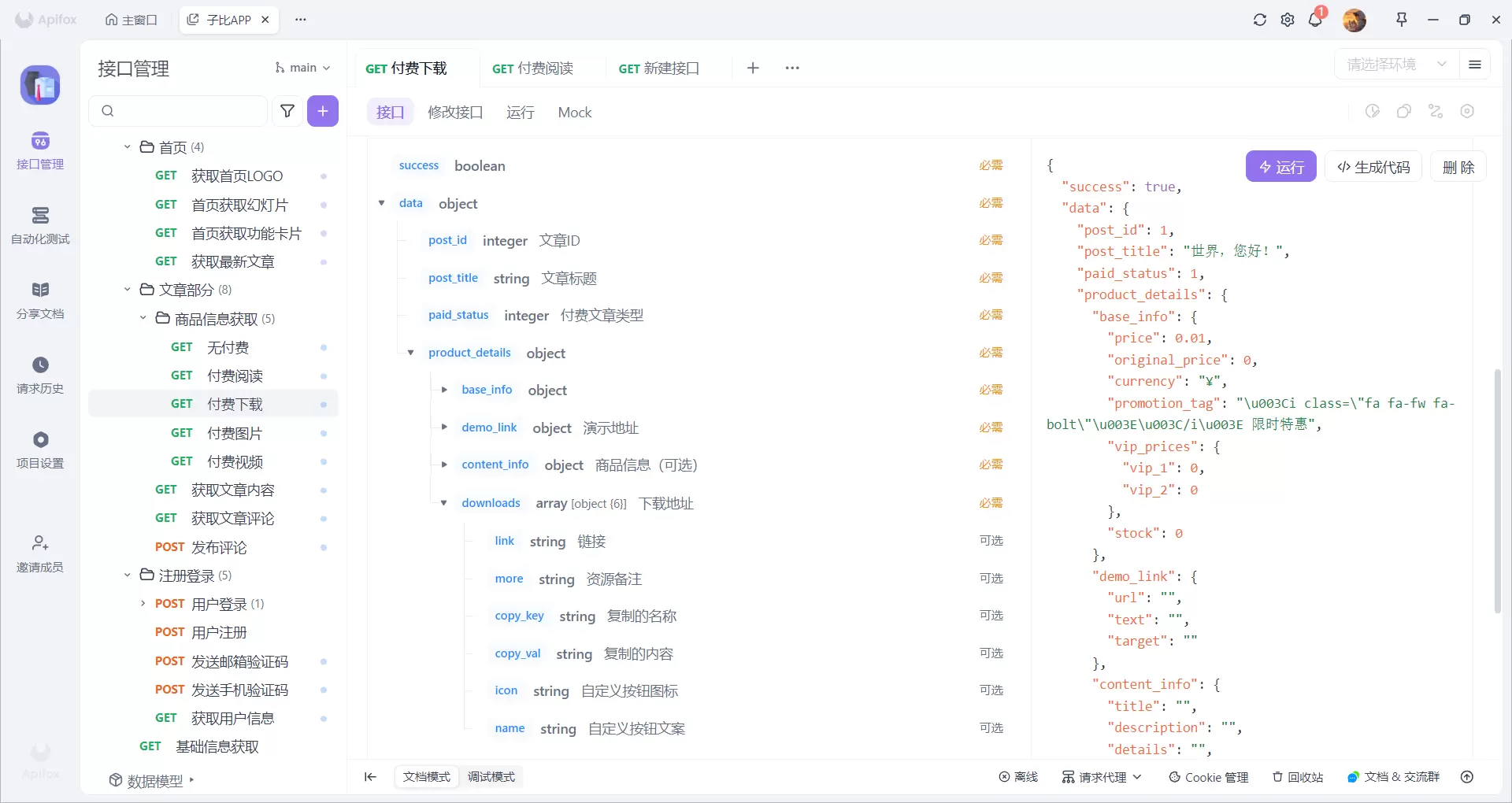Click the purple 运行 button
Image resolution: width=1512 pixels, height=803 pixels.
[1281, 167]
